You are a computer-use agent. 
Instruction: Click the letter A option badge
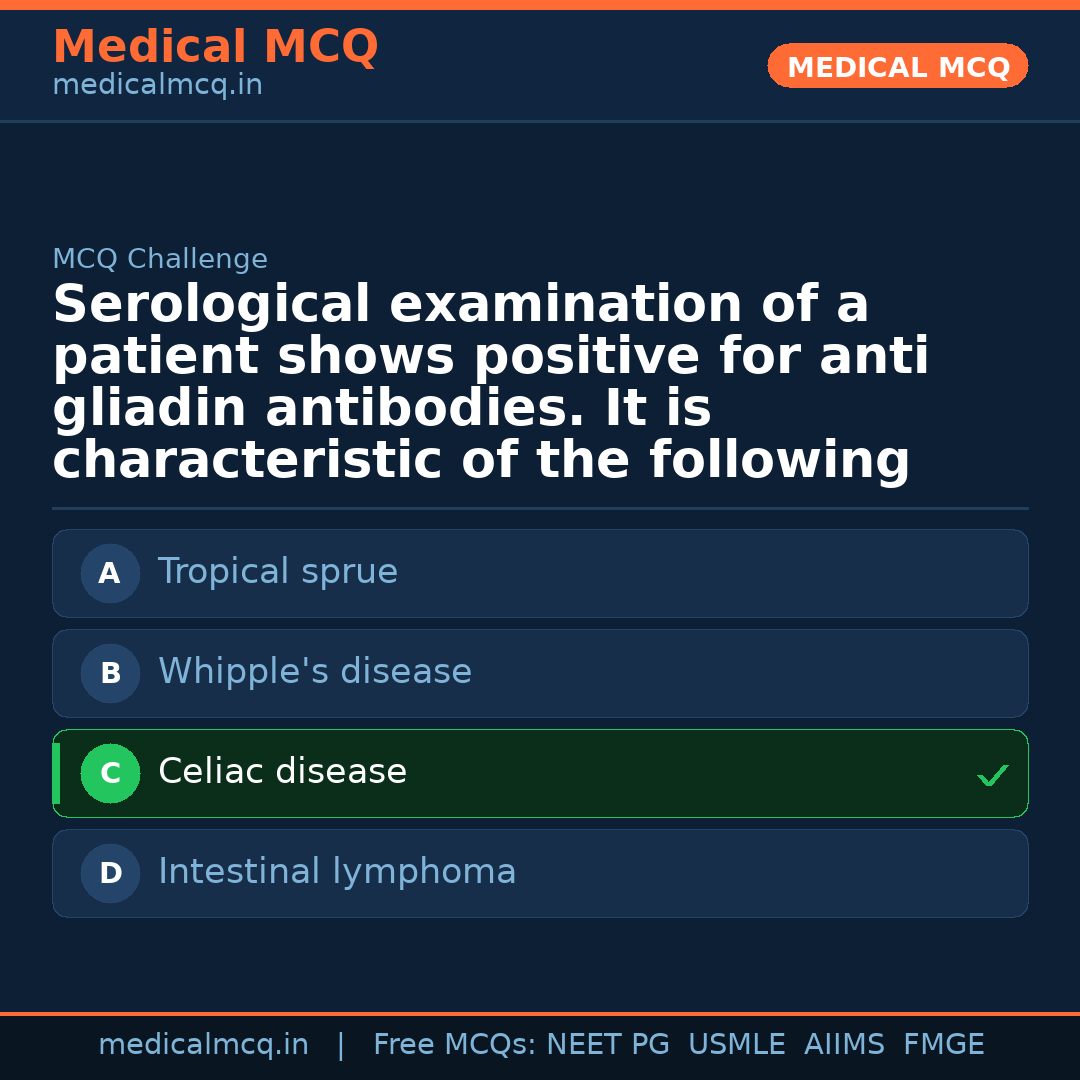point(110,573)
